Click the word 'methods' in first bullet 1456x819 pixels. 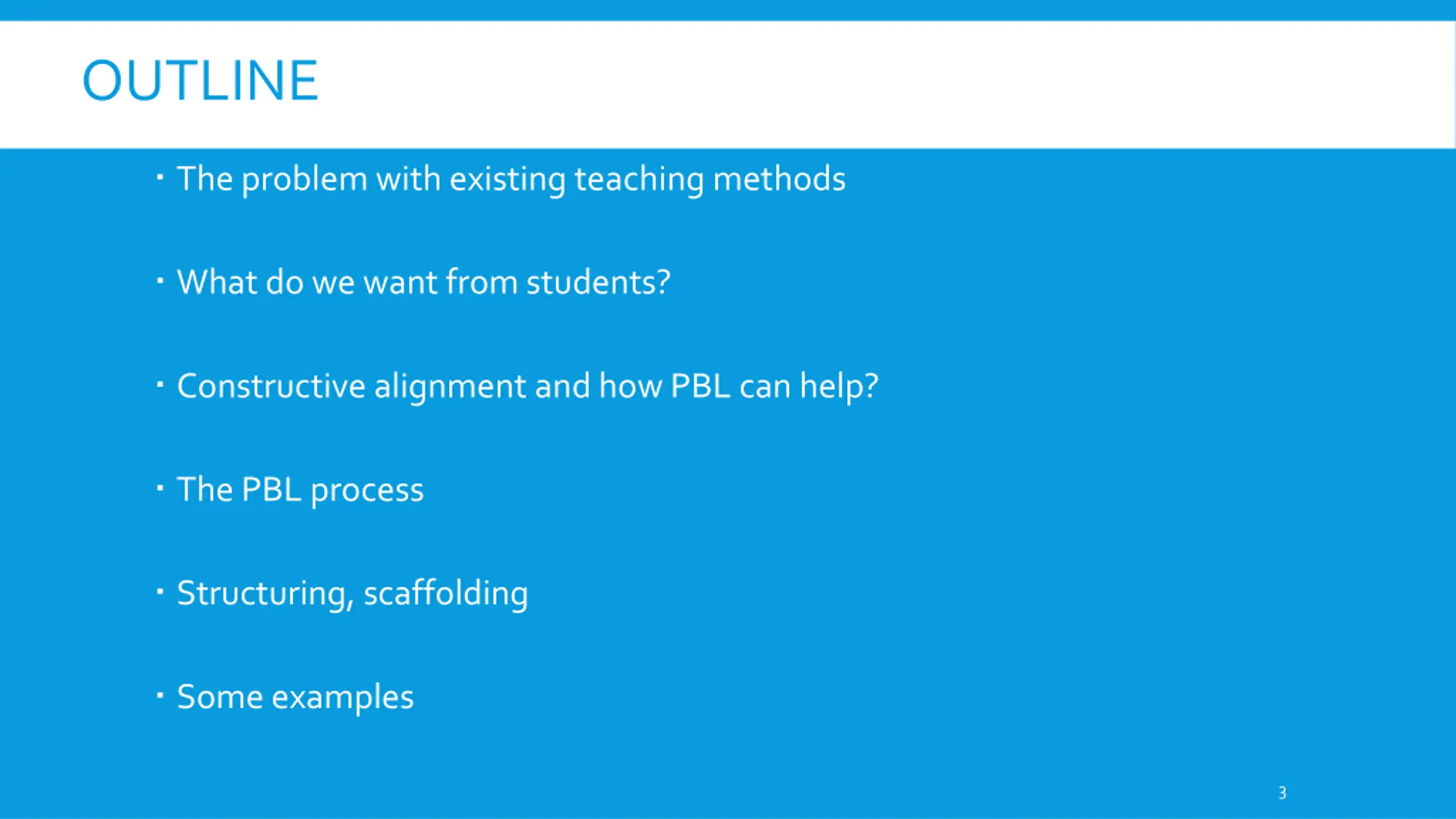coord(779,179)
